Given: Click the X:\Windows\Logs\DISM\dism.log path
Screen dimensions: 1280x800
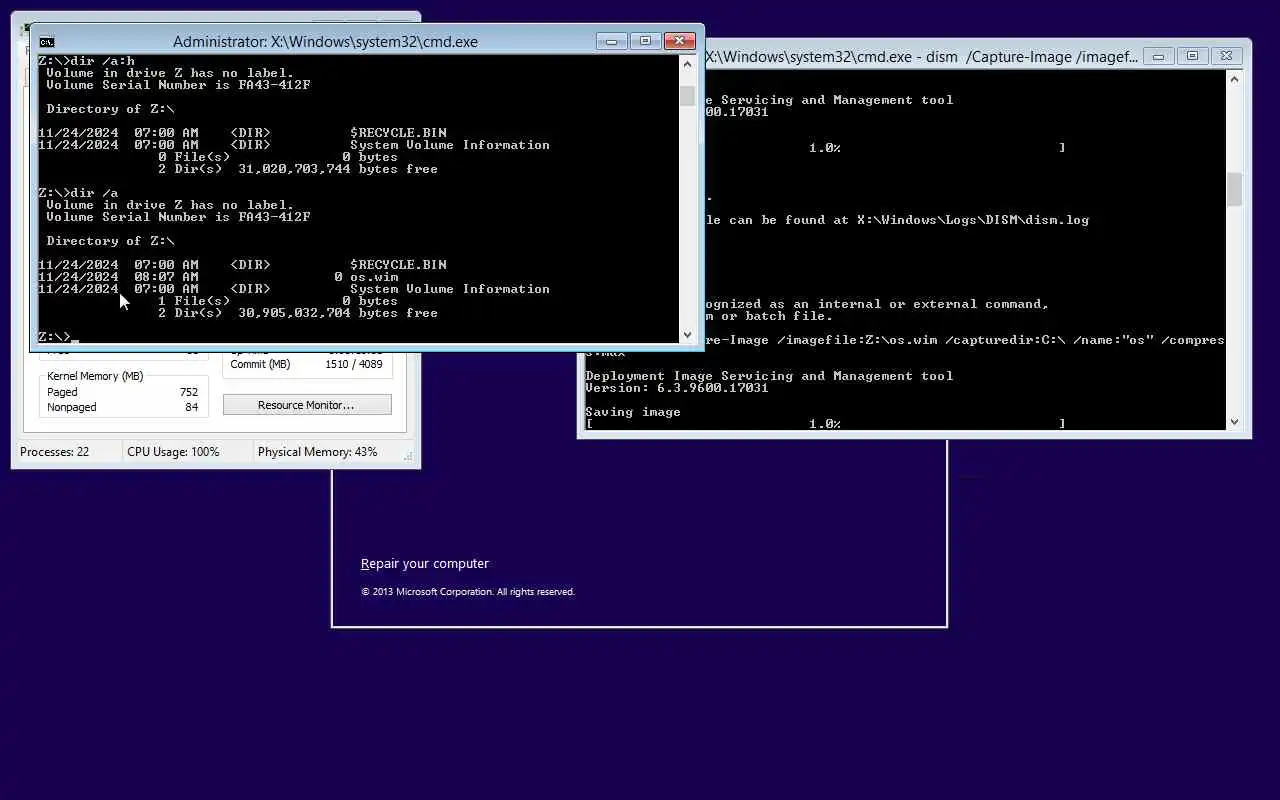Looking at the screenshot, I should point(973,220).
